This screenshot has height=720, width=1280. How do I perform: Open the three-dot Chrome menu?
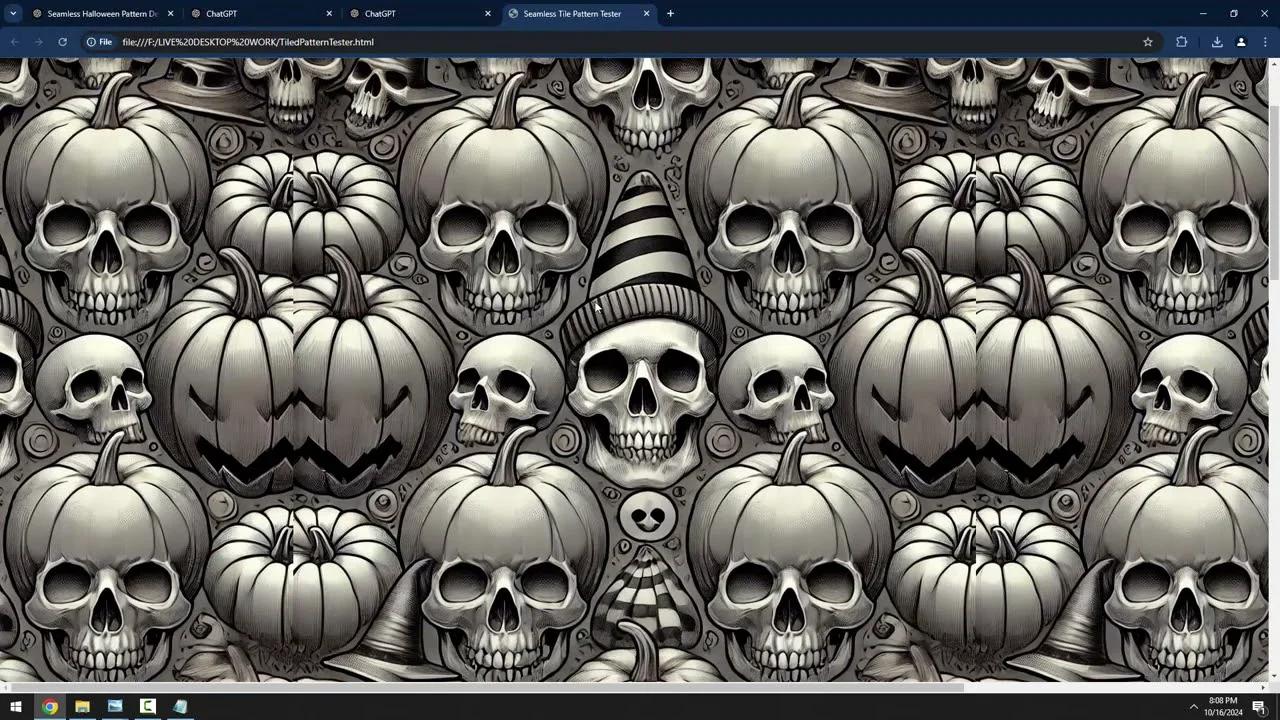coord(1264,42)
